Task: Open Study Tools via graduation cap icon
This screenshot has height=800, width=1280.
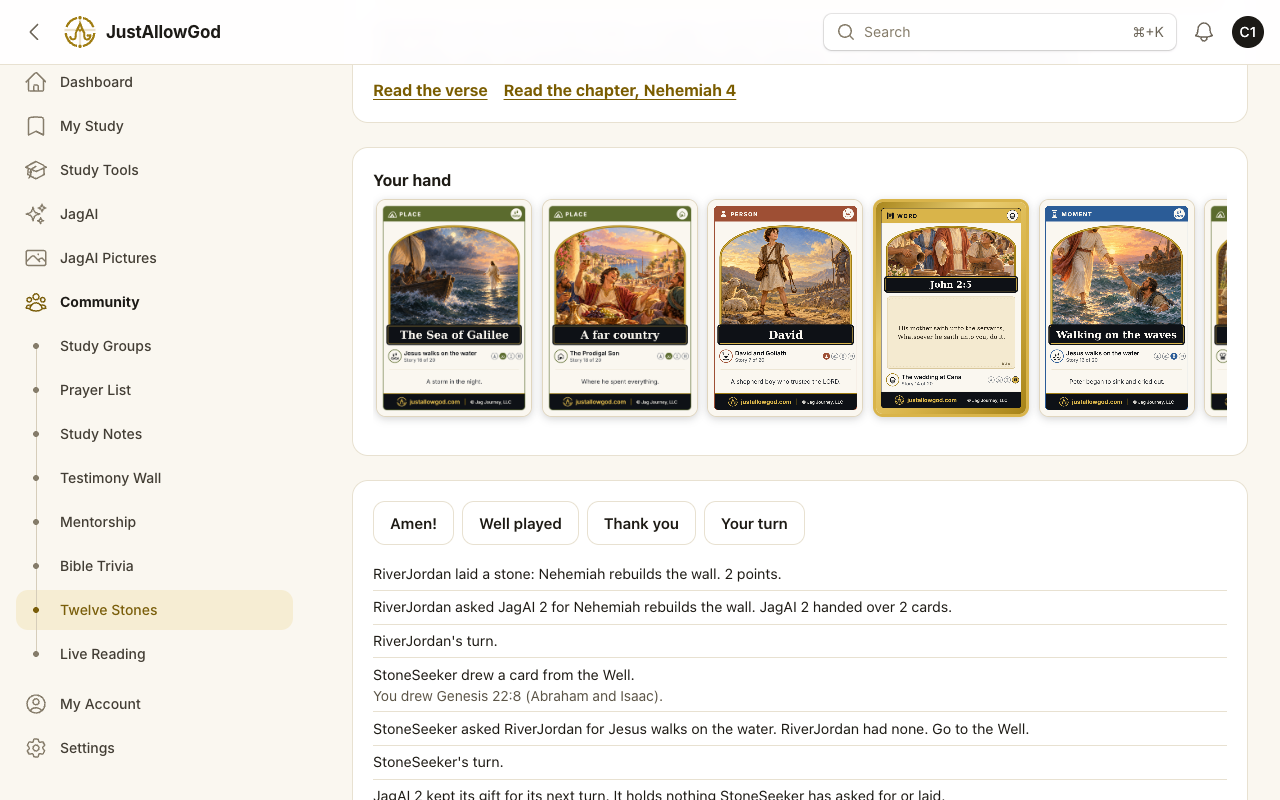Action: [x=36, y=170]
